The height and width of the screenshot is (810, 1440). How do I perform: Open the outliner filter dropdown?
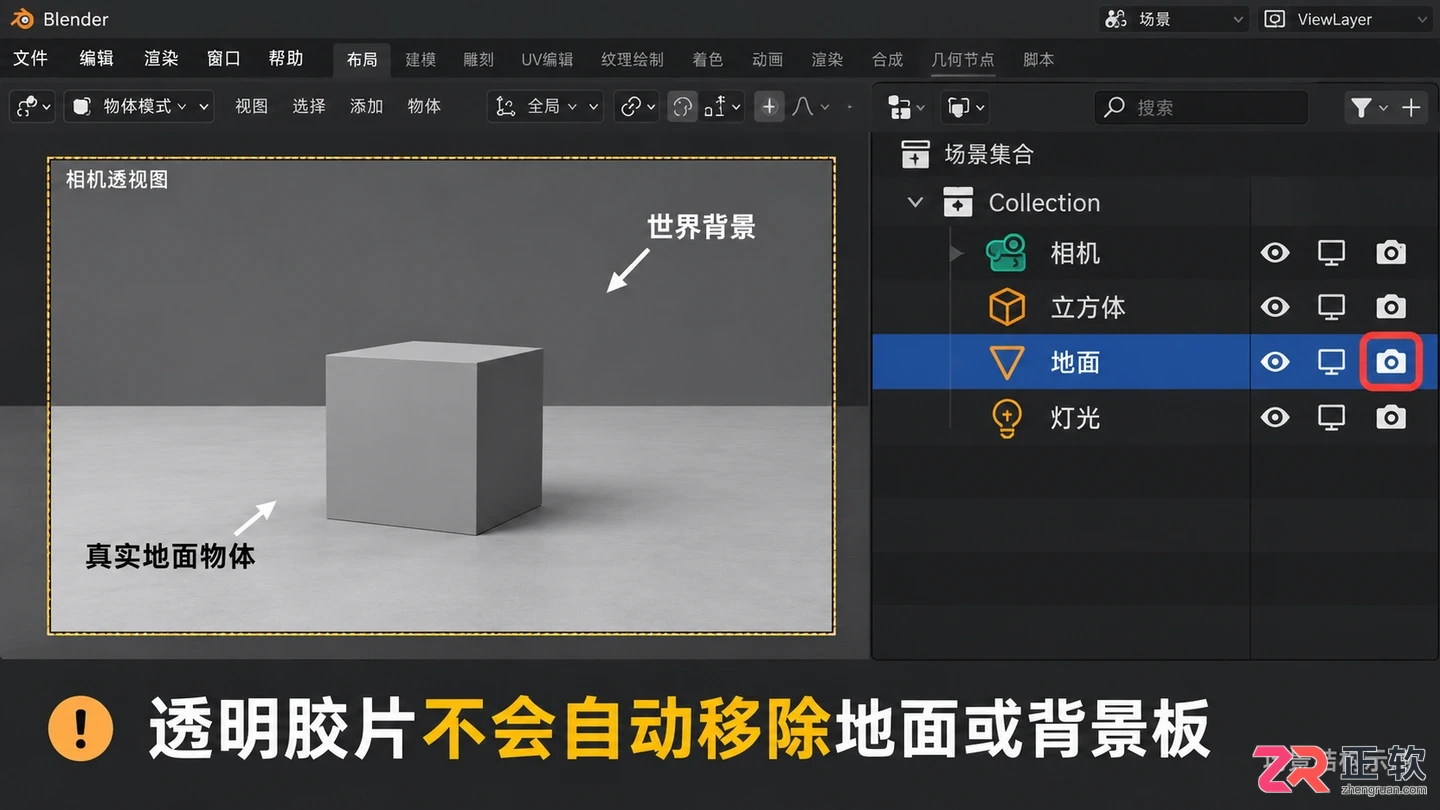pos(1368,107)
